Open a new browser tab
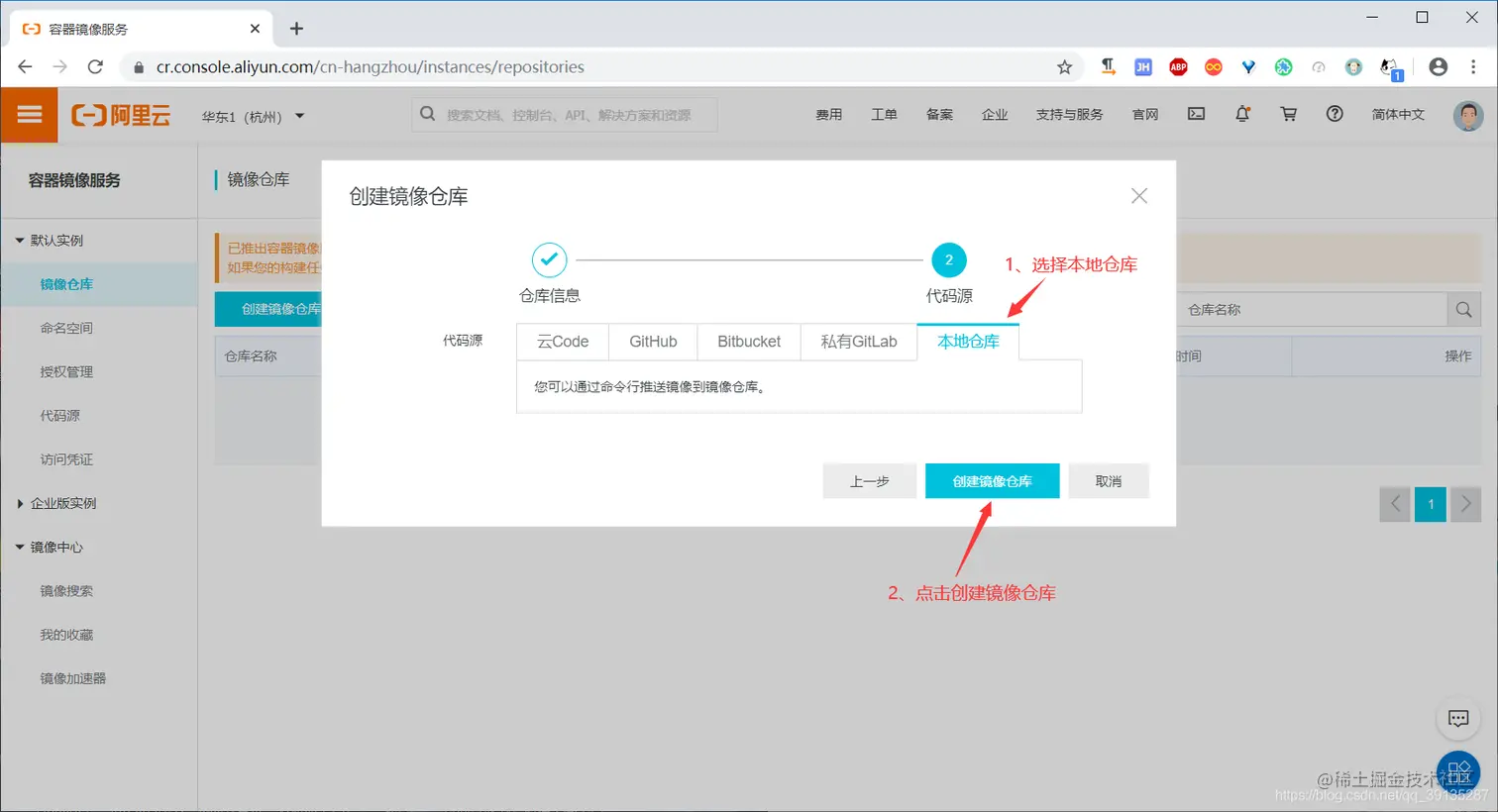Image resolution: width=1498 pixels, height=812 pixels. tap(296, 29)
